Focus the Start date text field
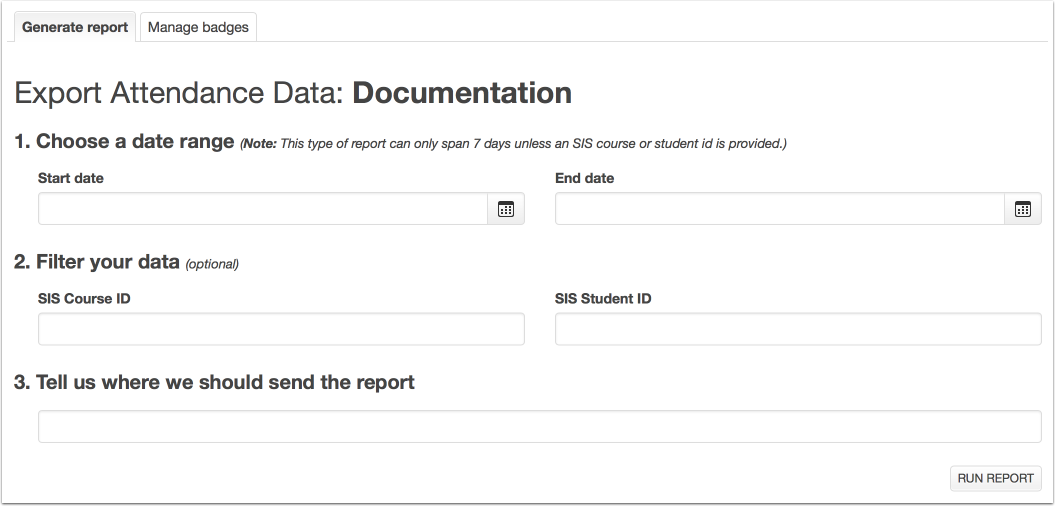The height and width of the screenshot is (506, 1055). [263, 209]
